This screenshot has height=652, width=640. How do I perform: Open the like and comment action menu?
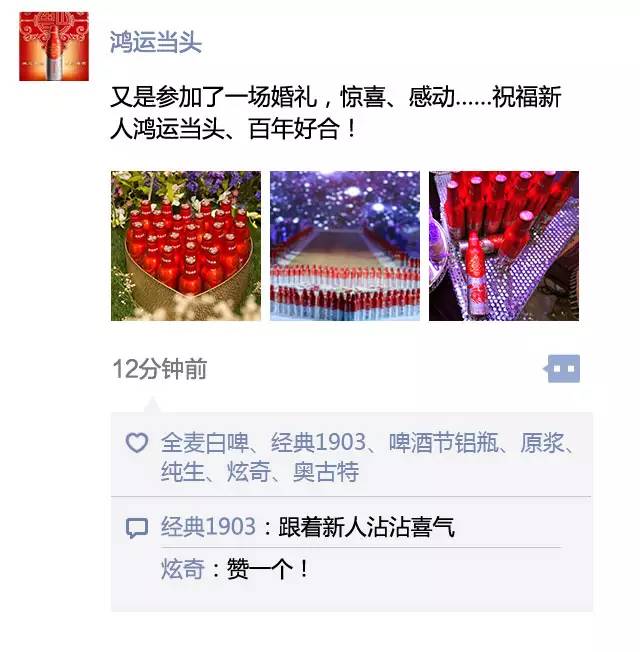563,368
